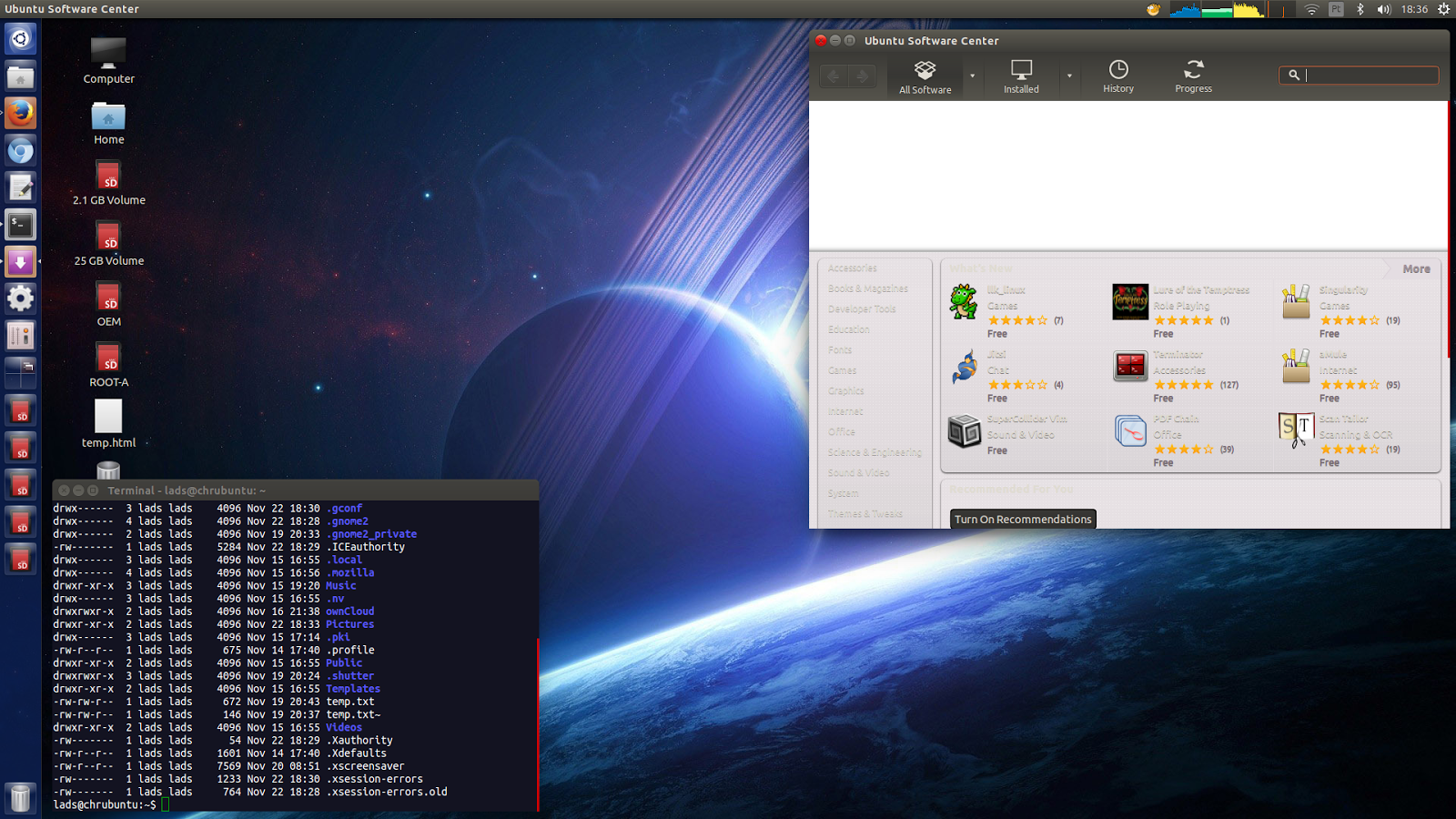Viewport: 1456px width, 819px height.
Task: Open the Scan Tailor app icon
Action: (x=1296, y=430)
